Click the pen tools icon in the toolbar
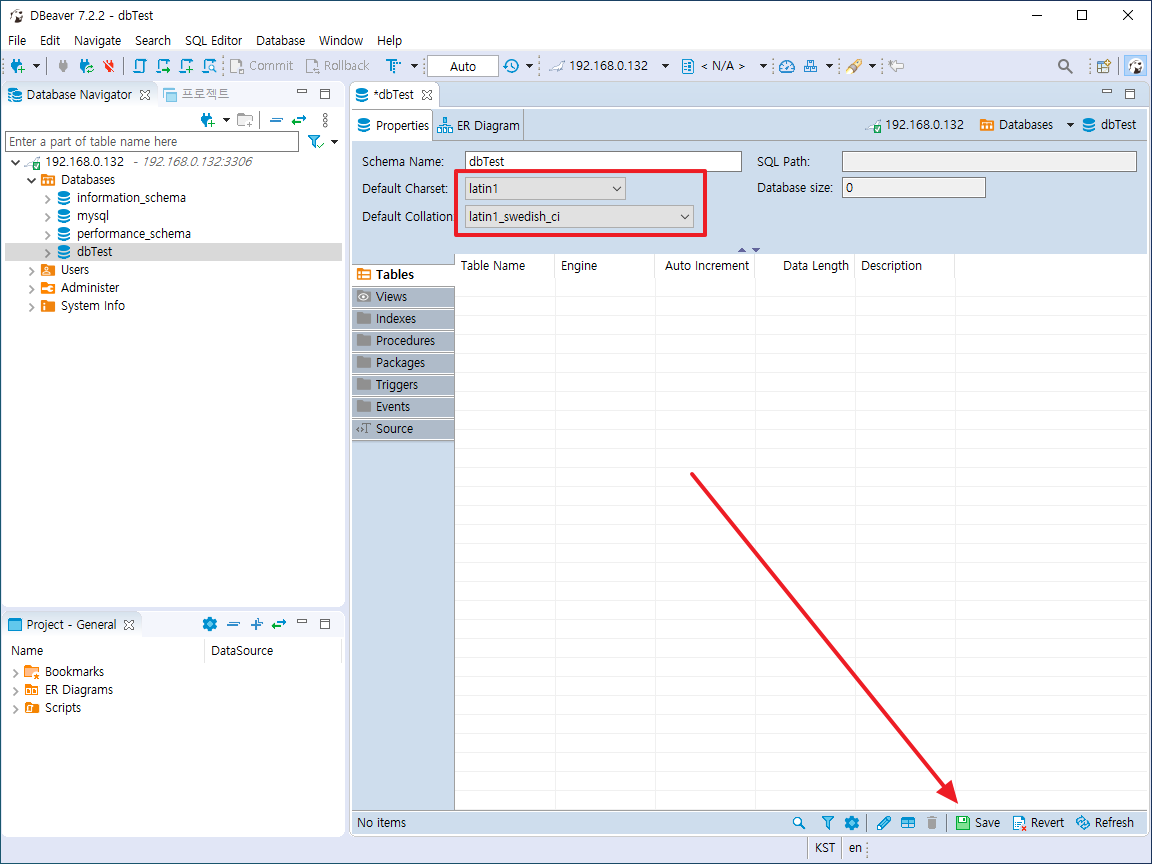 point(854,66)
